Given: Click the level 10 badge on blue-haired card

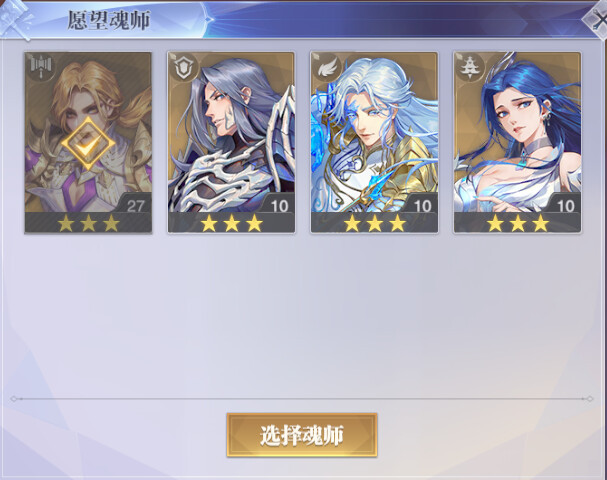Looking at the screenshot, I should point(565,205).
